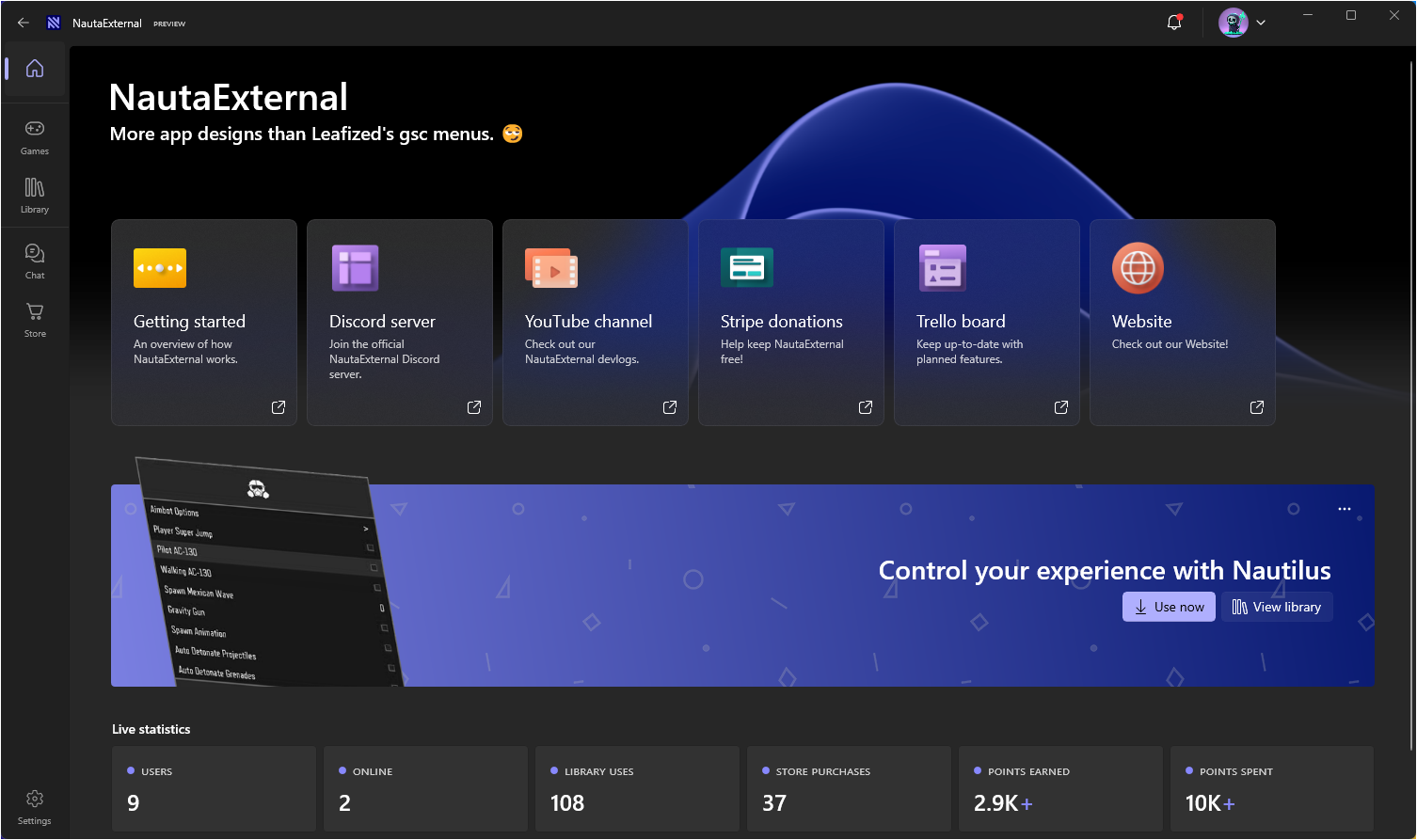Click the Website card external-link icon

click(x=1257, y=407)
